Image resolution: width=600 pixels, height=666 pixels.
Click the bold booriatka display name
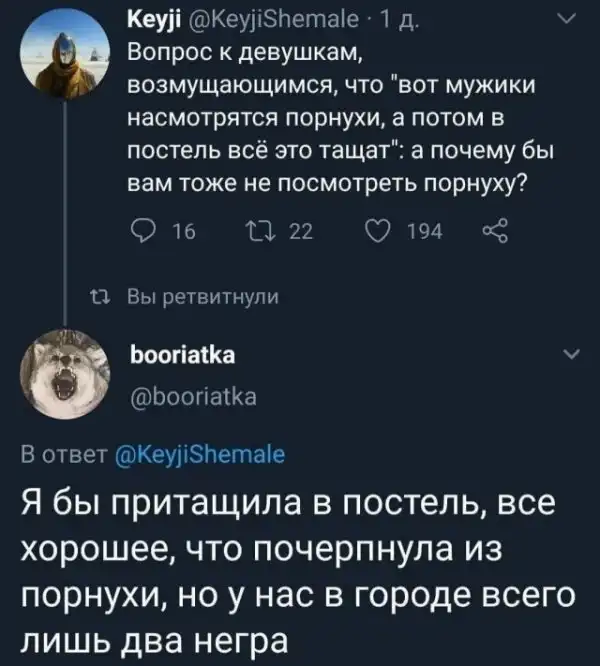point(183,356)
